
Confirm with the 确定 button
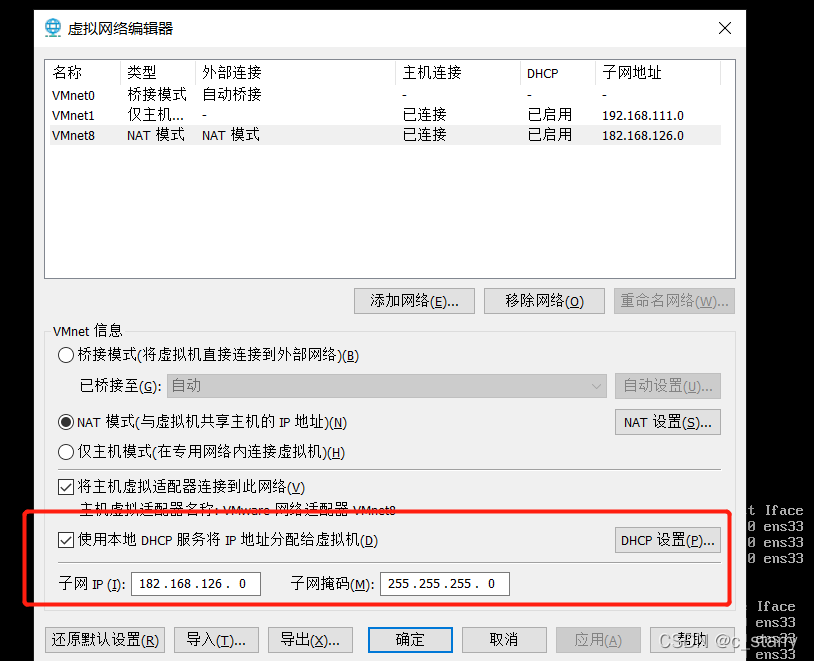pos(410,640)
